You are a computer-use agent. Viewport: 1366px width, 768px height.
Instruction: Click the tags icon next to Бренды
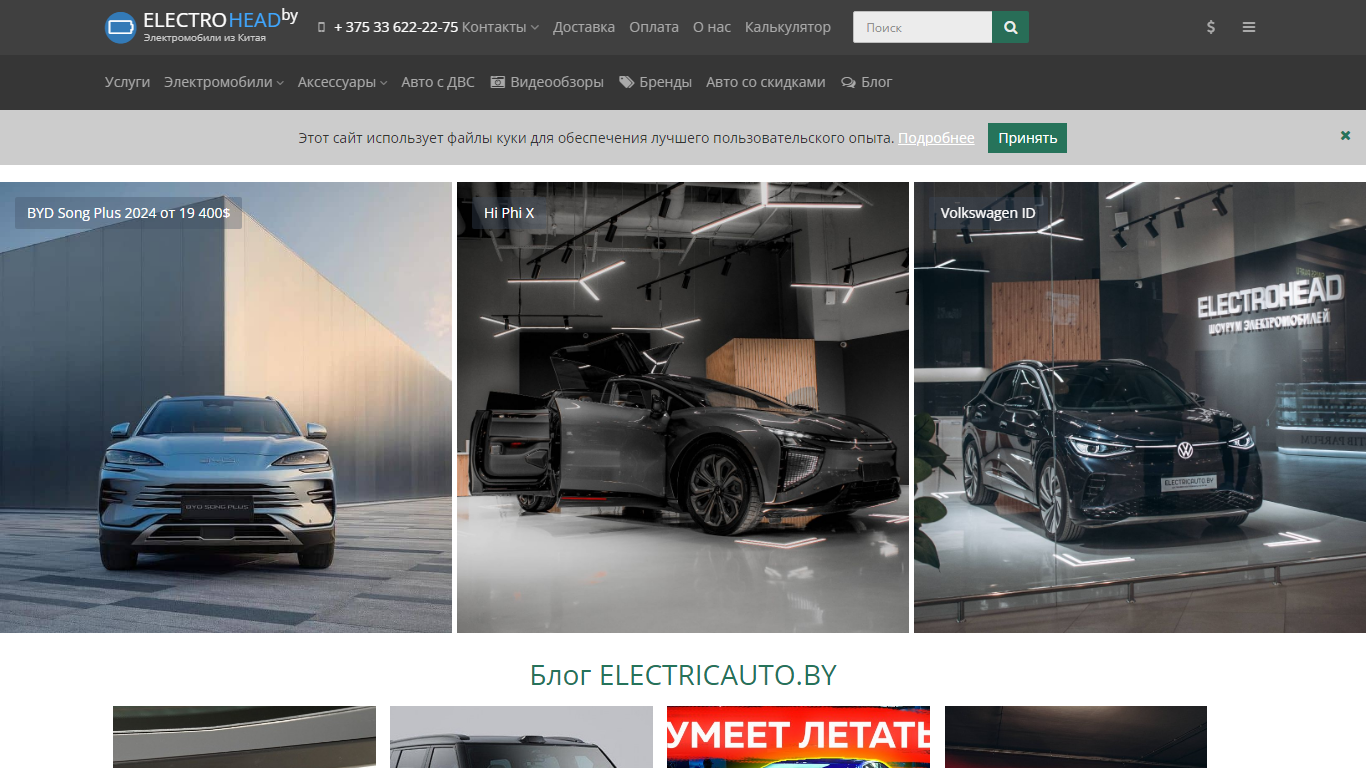626,82
